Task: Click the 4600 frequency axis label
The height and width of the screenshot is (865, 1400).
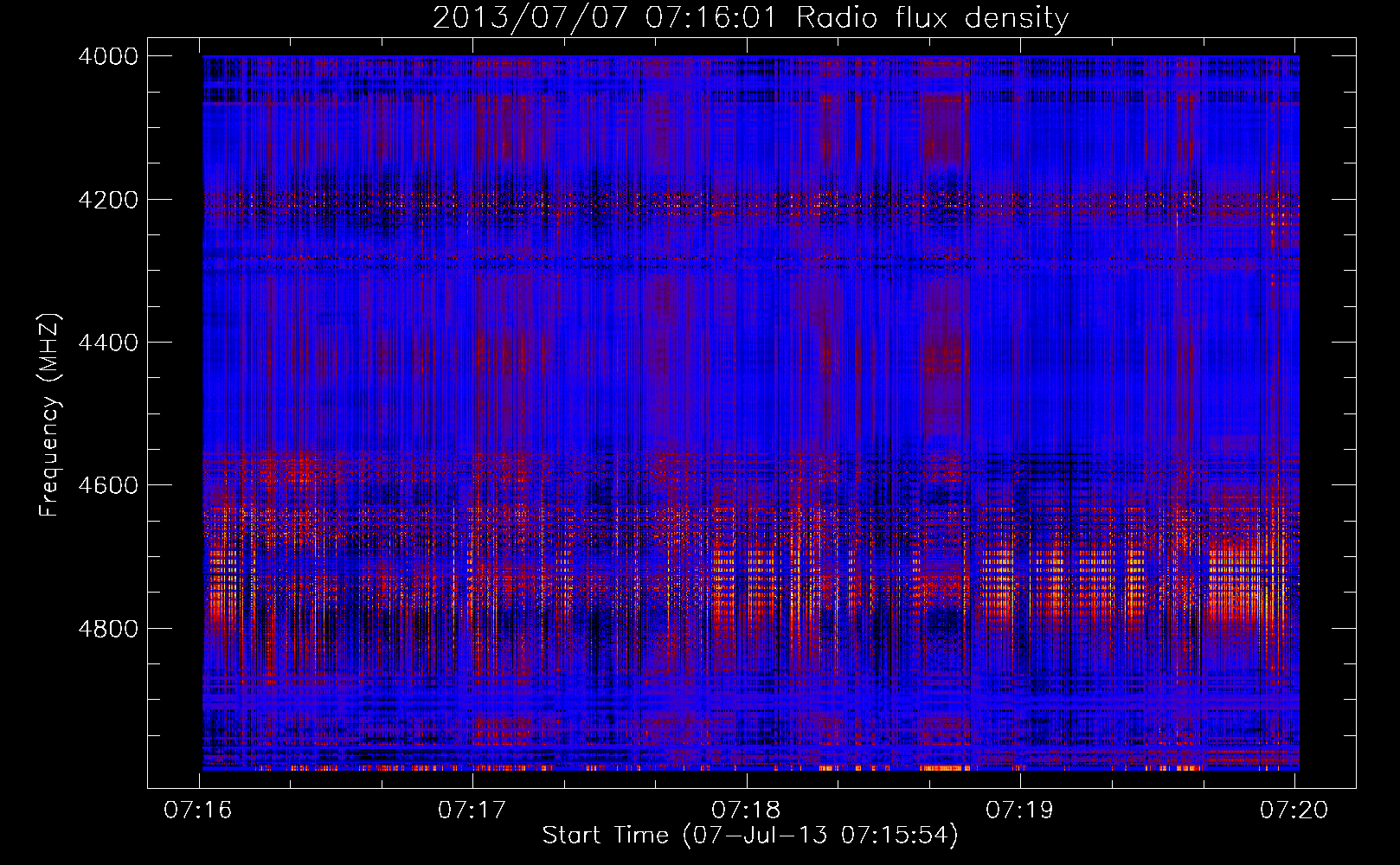Action: [x=108, y=485]
